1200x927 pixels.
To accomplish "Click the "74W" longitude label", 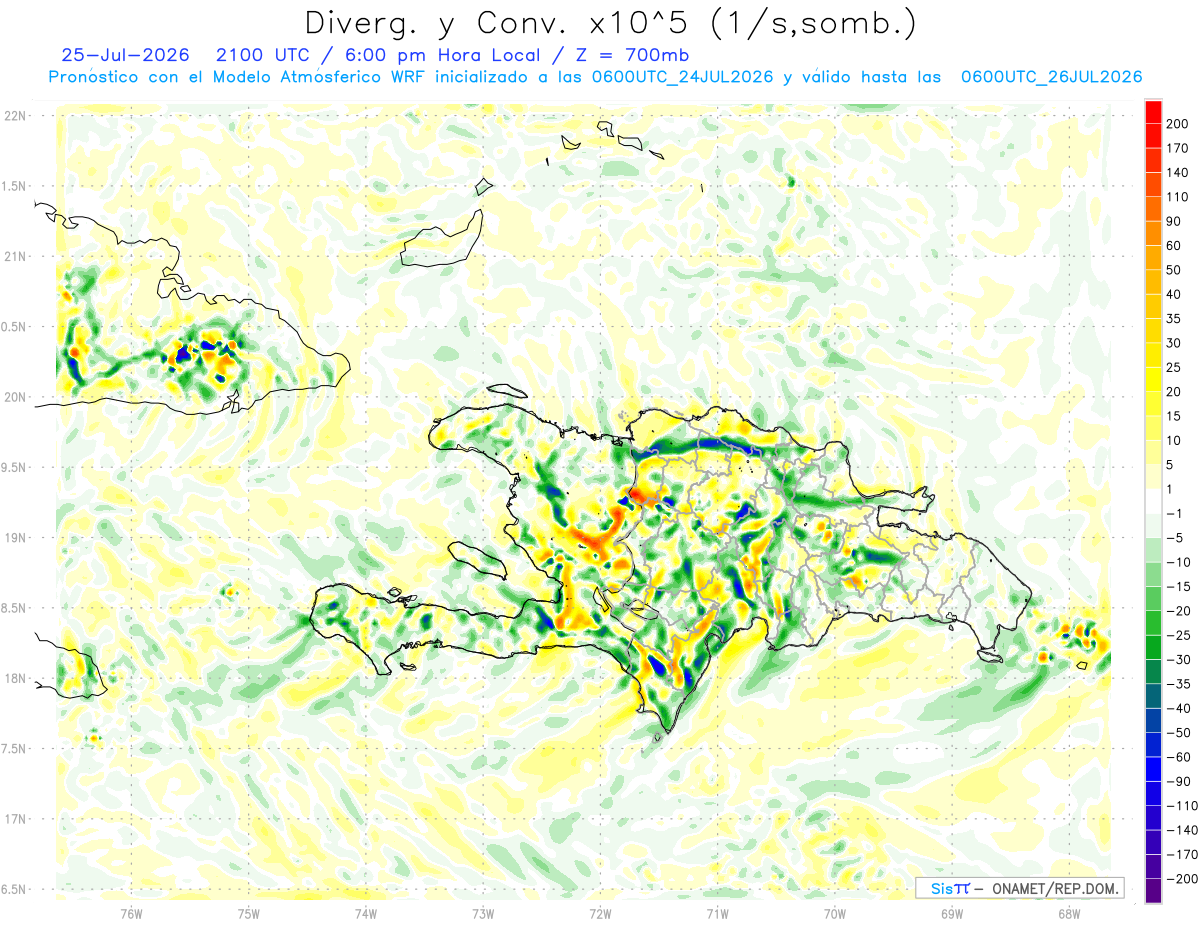I will pyautogui.click(x=366, y=912).
